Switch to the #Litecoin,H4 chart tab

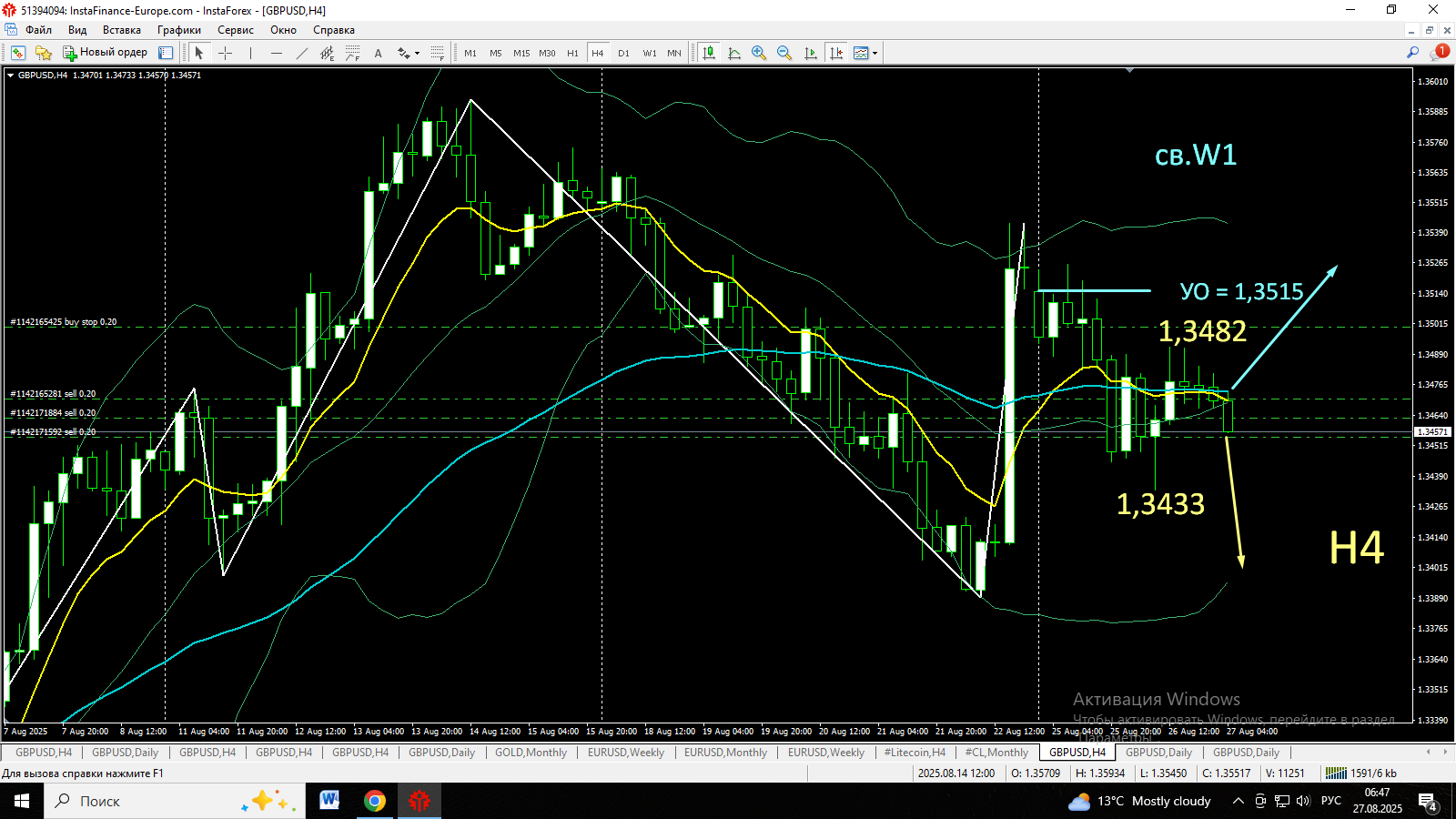(915, 753)
